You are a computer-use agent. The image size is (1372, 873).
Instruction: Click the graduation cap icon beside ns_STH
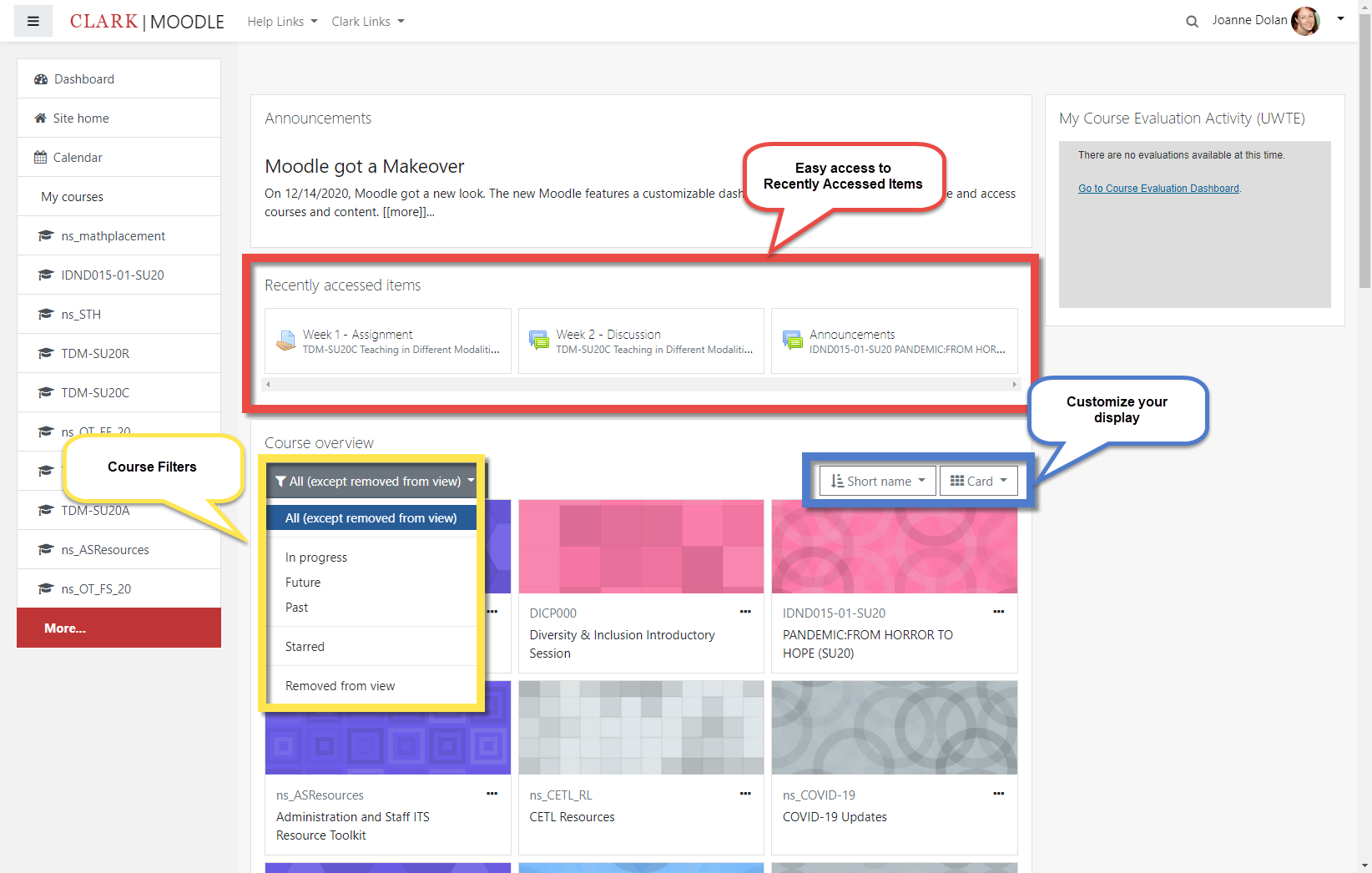tap(46, 315)
